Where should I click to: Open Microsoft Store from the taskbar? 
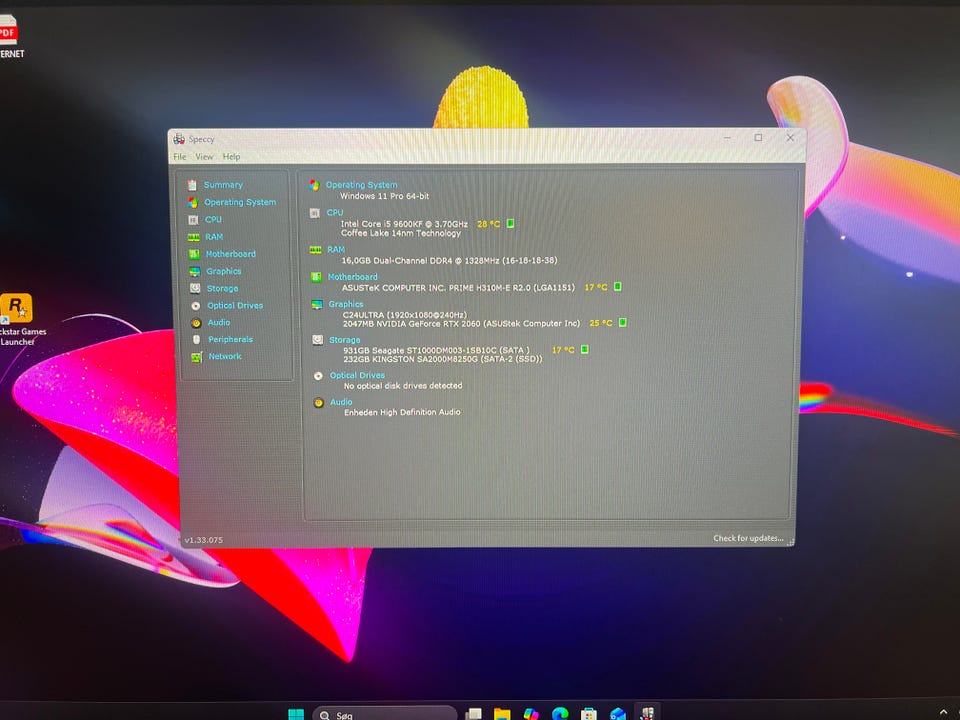pos(589,714)
